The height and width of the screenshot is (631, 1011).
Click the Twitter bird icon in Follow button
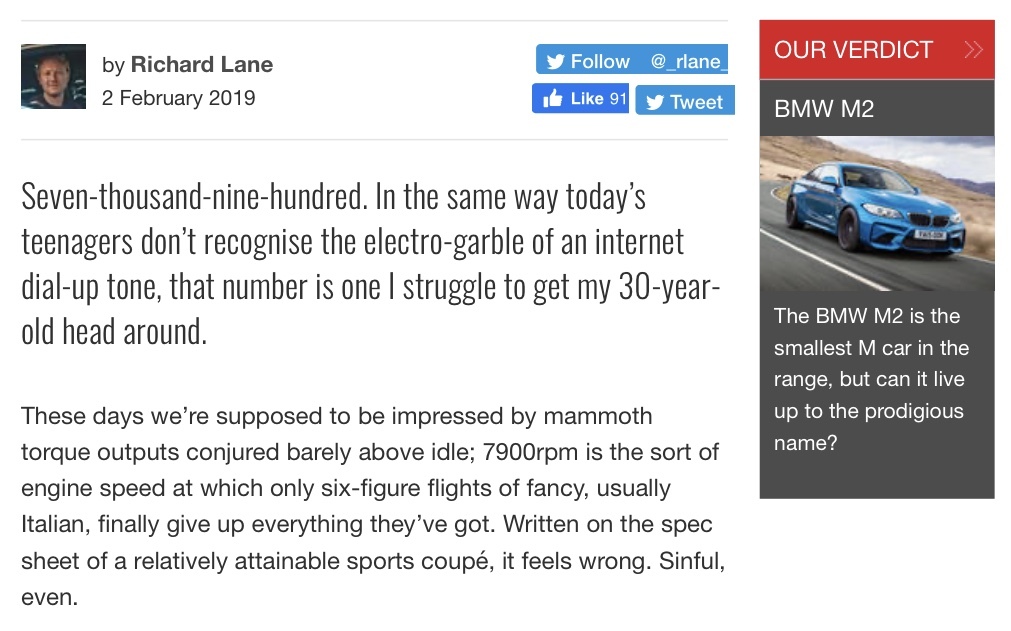(555, 61)
